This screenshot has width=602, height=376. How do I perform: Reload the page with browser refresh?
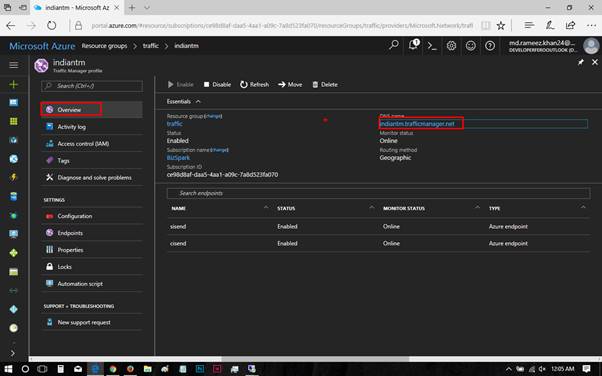pyautogui.click(x=51, y=26)
